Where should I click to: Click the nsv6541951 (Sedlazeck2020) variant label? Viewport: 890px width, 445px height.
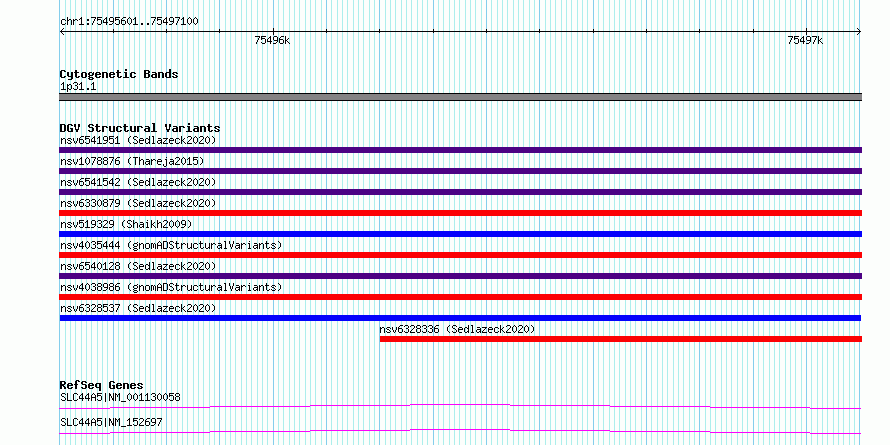click(x=138, y=140)
